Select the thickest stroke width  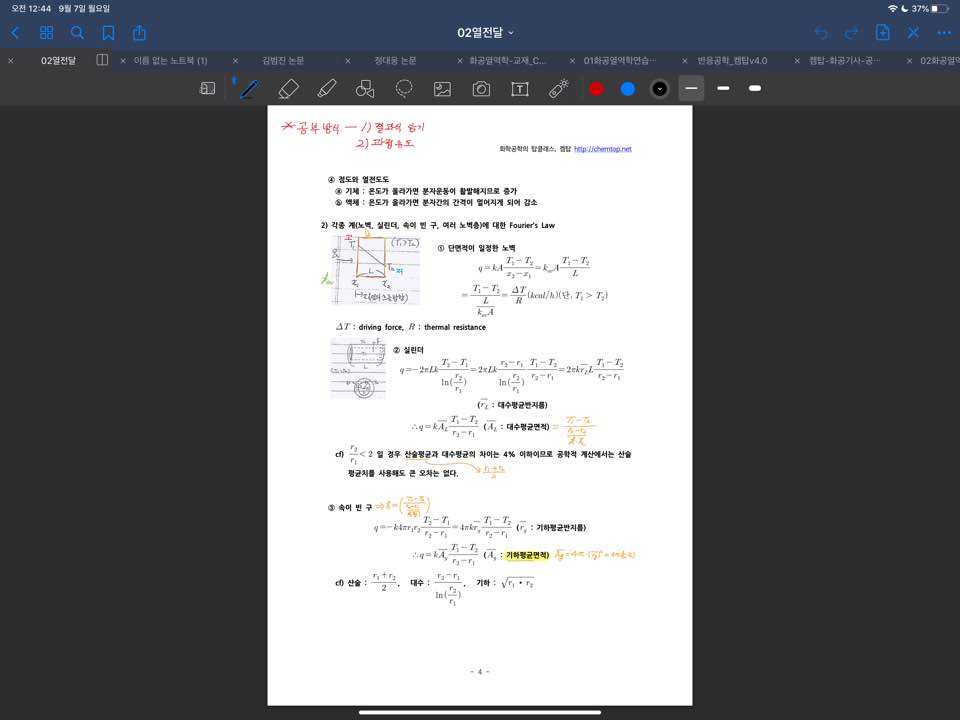click(755, 89)
